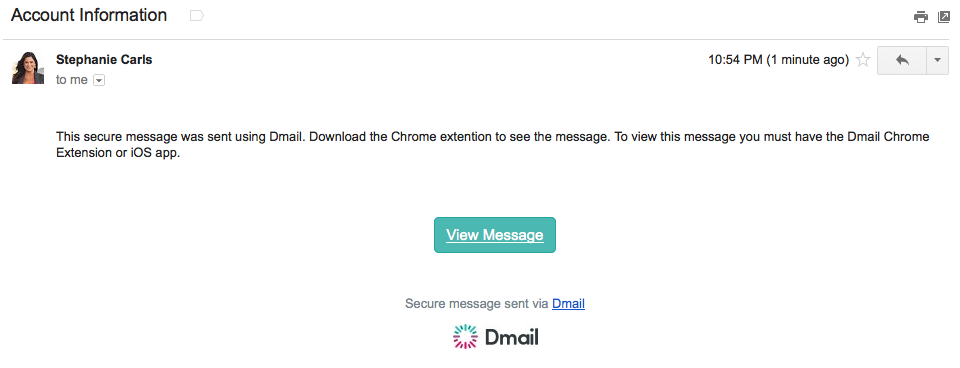This screenshot has height=368, width=960.
Task: Open the More dropdown beside Reply
Action: 937,61
